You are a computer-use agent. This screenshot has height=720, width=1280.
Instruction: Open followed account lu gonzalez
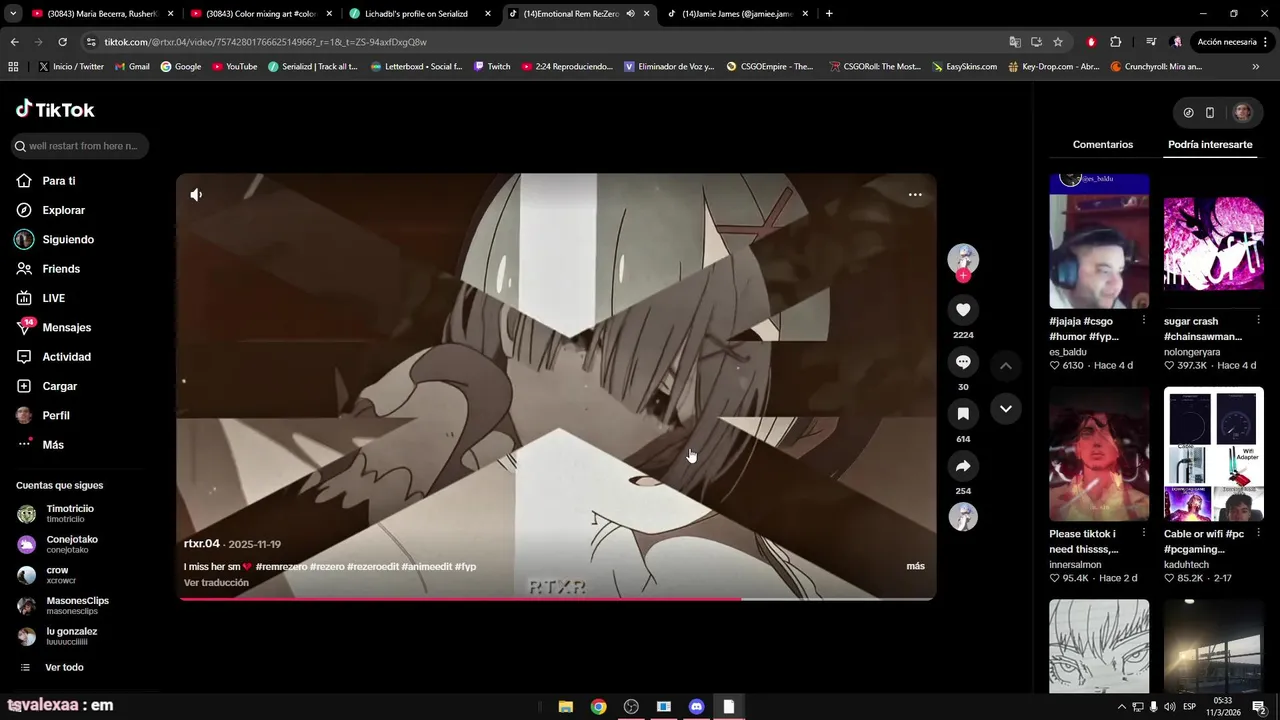pos(70,636)
